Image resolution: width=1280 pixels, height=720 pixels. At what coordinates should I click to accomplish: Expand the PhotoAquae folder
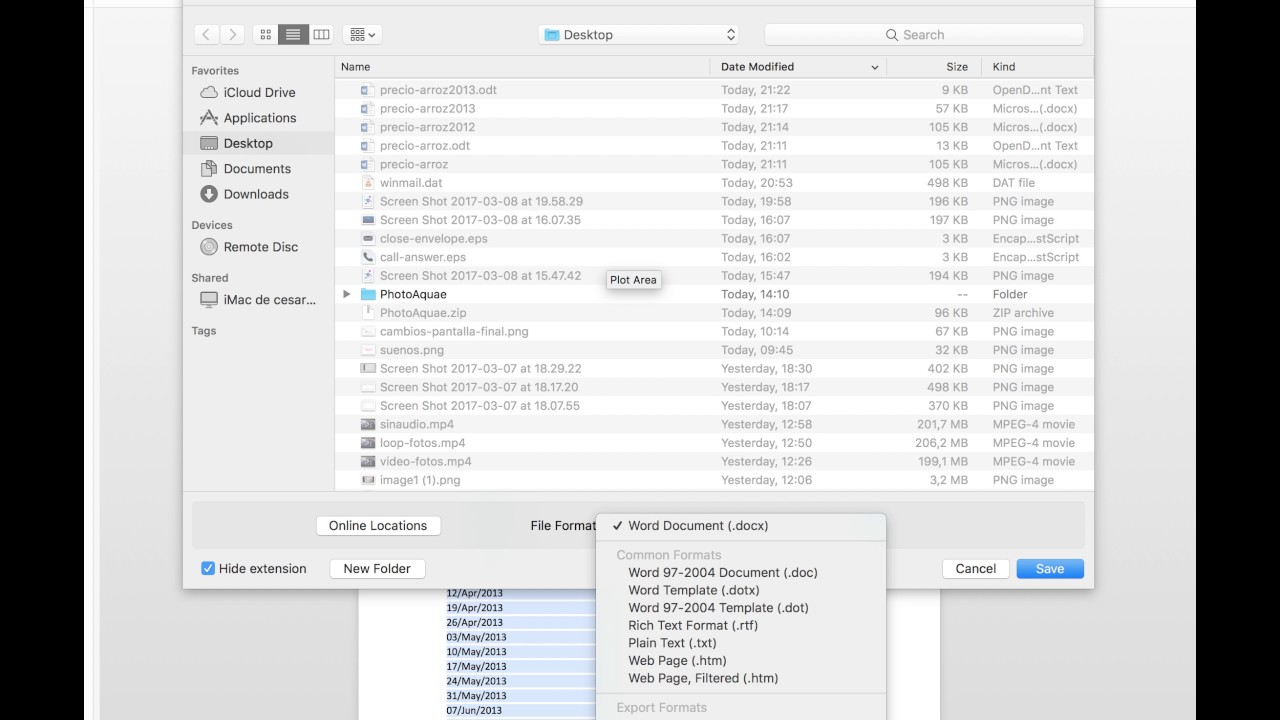point(346,294)
